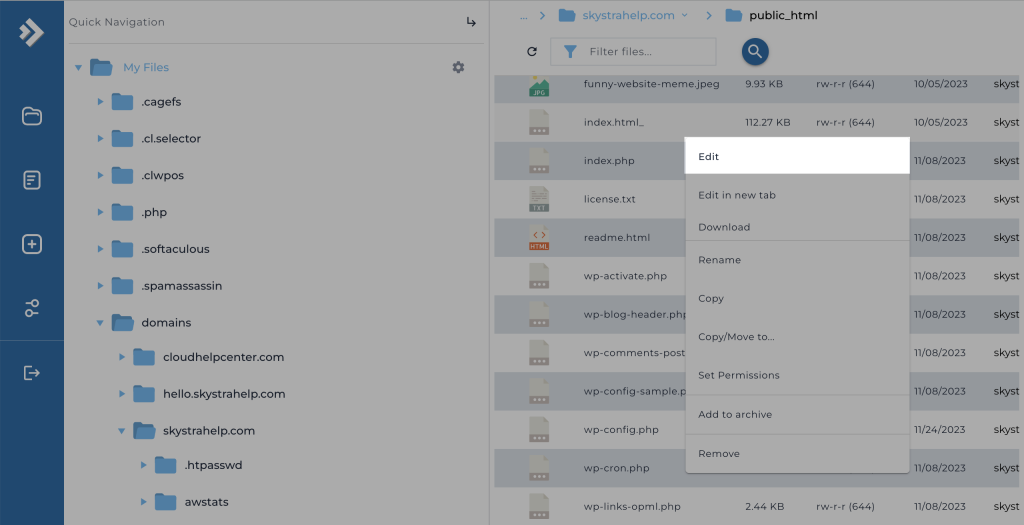Open the file manager folder sidebar icon
This screenshot has width=1024, height=525.
click(31, 116)
